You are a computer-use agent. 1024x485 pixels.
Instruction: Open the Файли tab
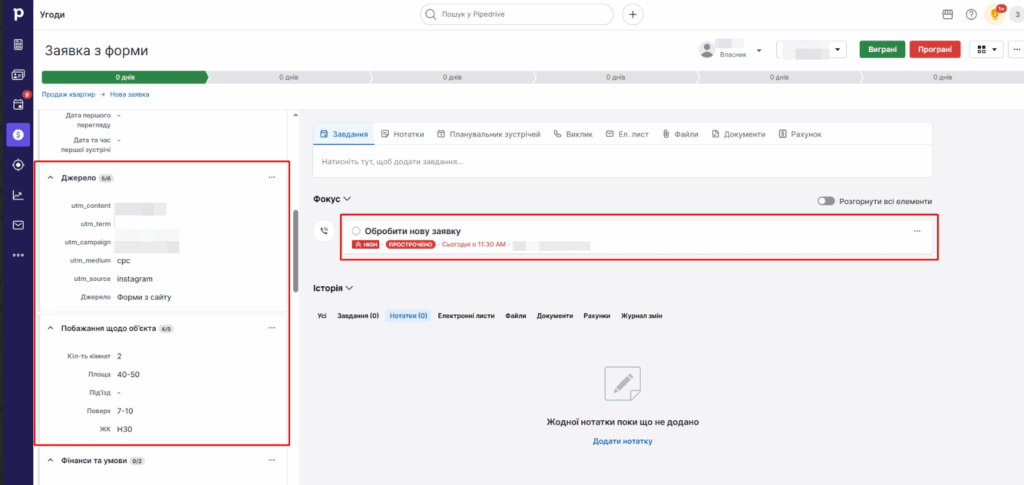pyautogui.click(x=680, y=134)
